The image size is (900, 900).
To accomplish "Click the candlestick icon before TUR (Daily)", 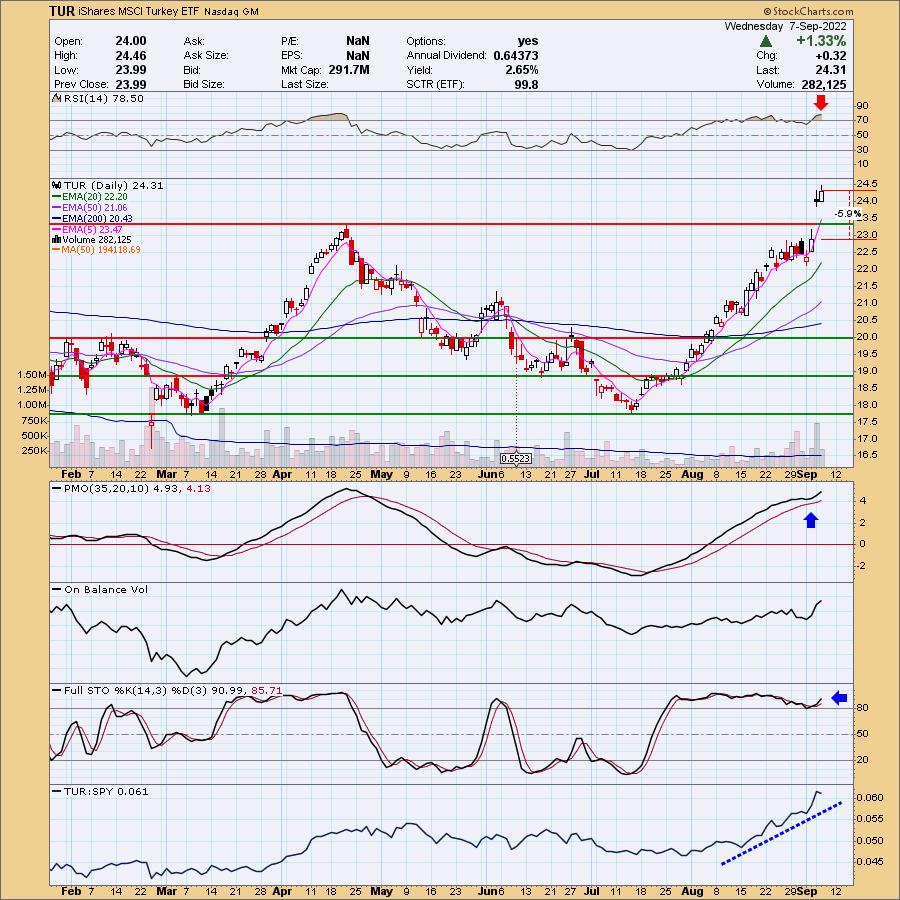I will point(56,185).
